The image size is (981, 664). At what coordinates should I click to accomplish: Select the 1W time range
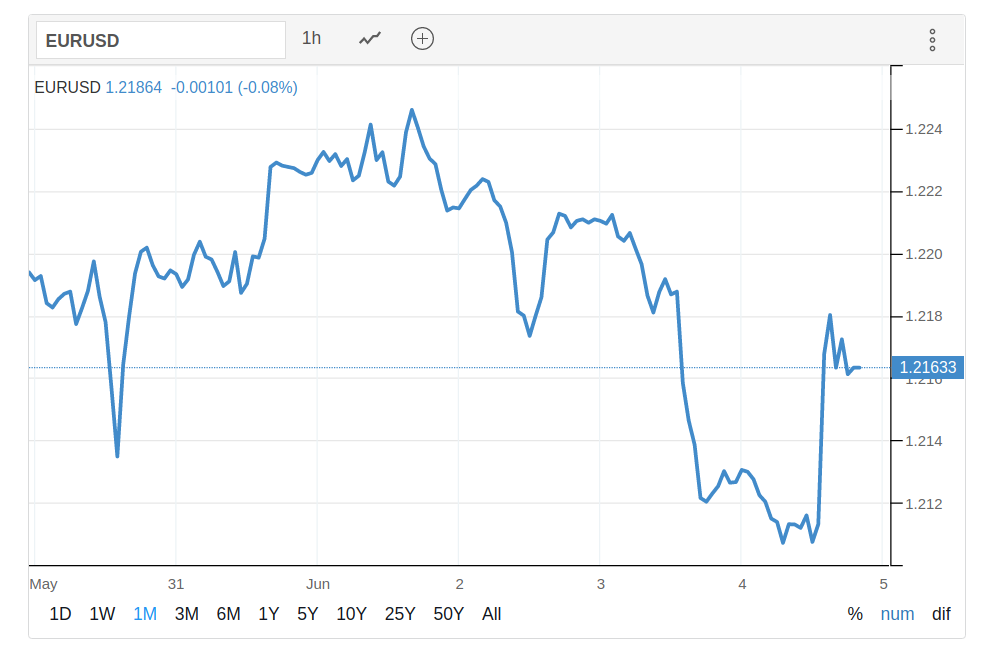click(102, 614)
